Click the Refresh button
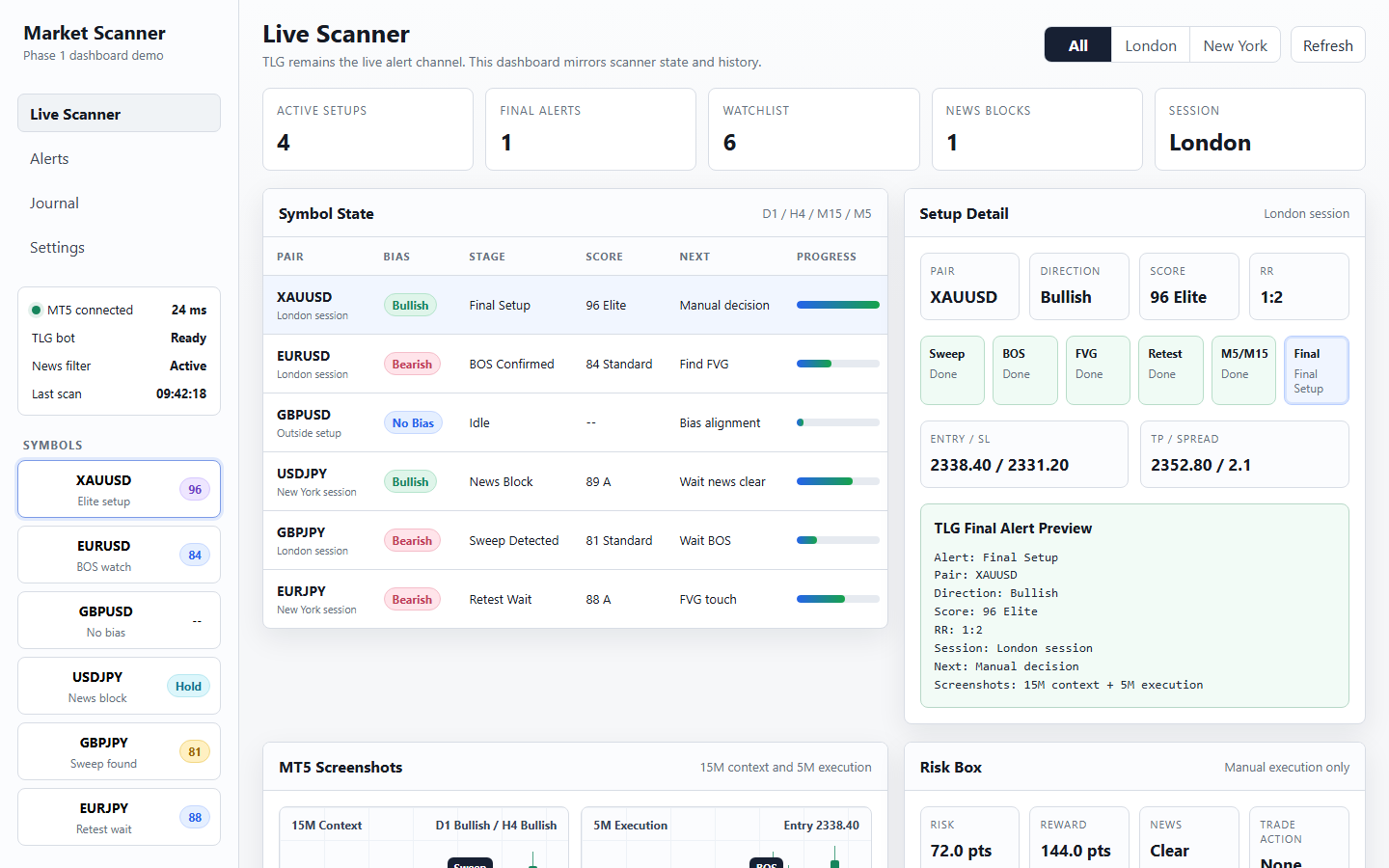This screenshot has height=868, width=1389. [1327, 45]
